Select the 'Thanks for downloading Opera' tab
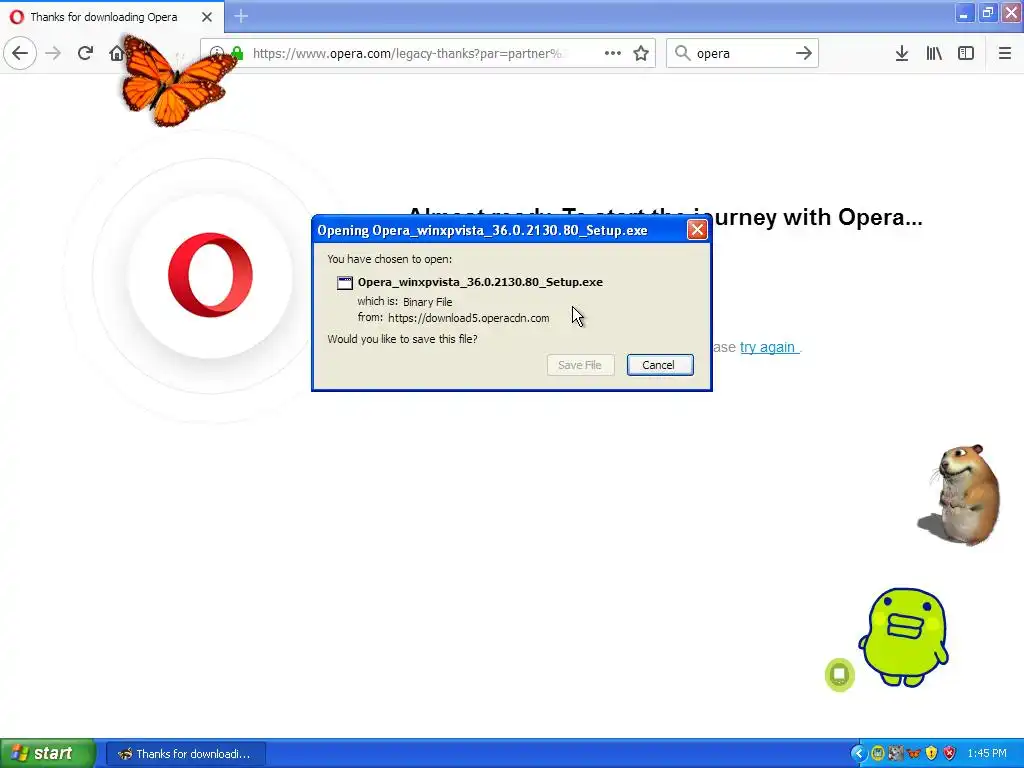Image resolution: width=1024 pixels, height=768 pixels. (112, 17)
